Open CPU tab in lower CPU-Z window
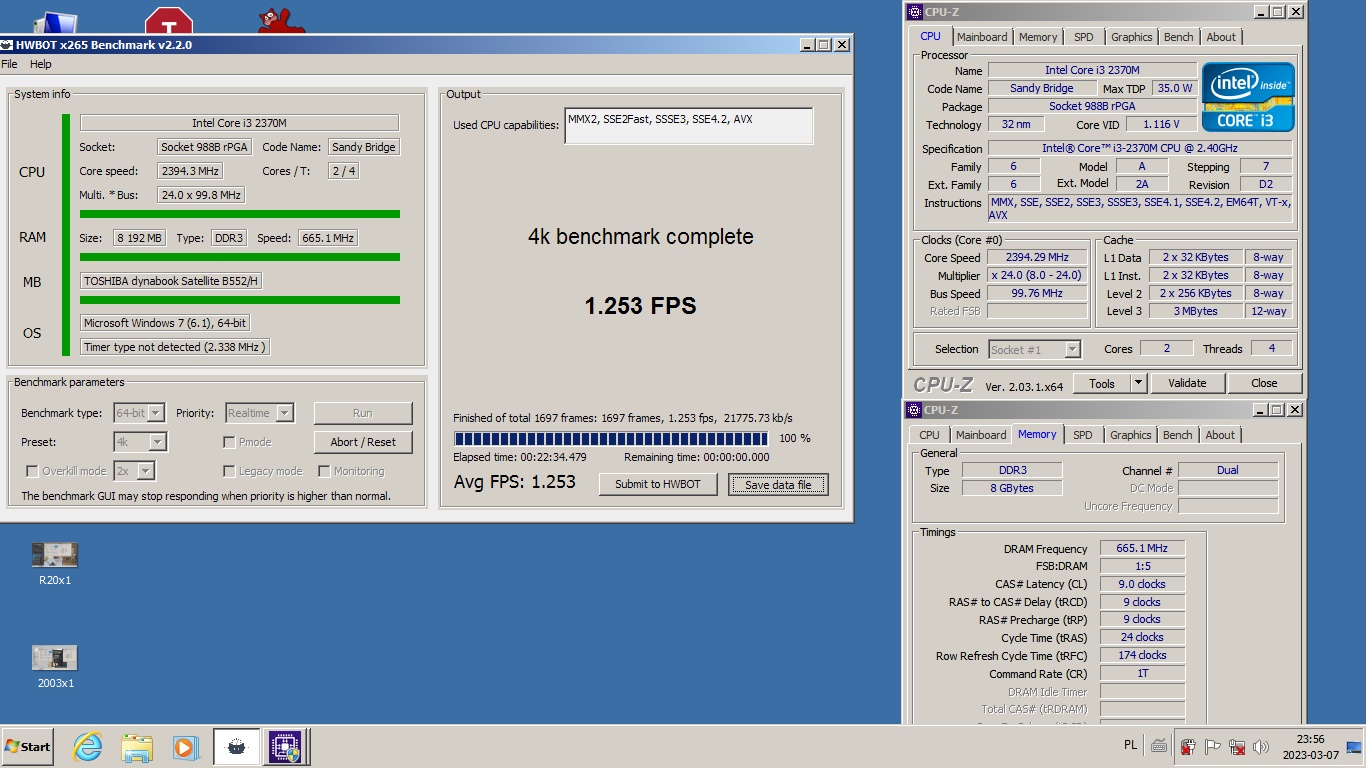Image resolution: width=1366 pixels, height=768 pixels. (929, 435)
